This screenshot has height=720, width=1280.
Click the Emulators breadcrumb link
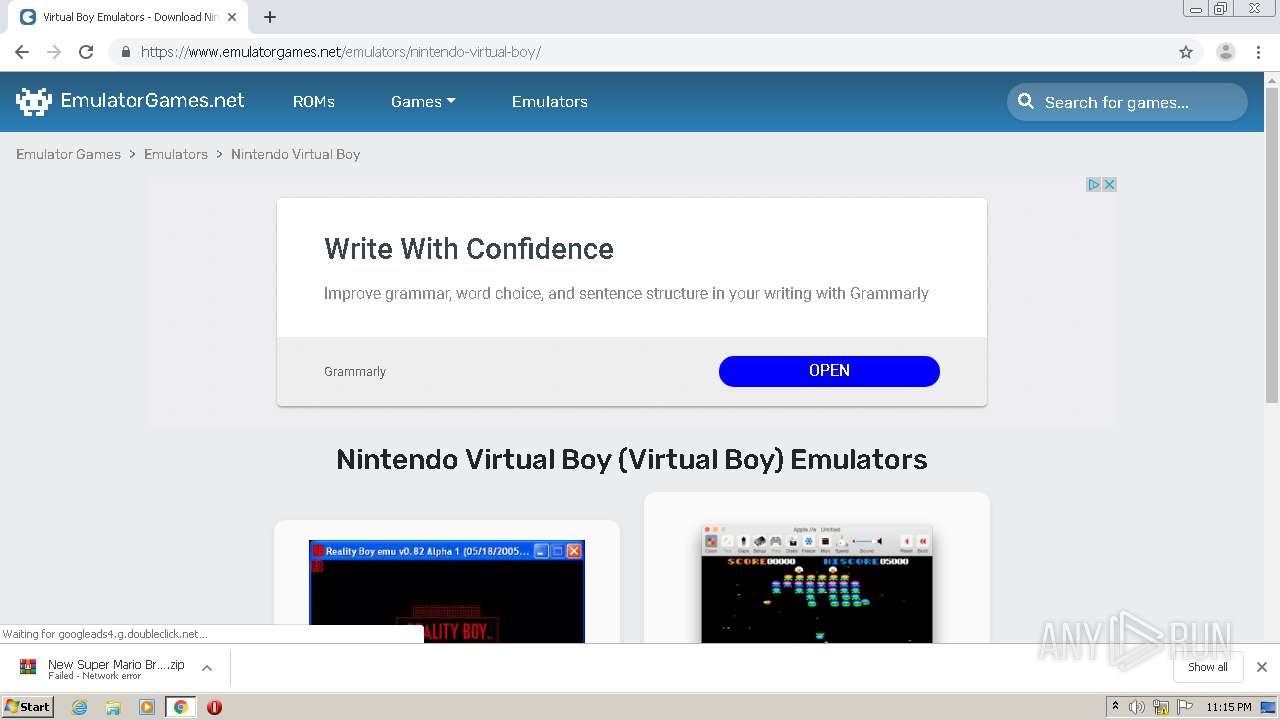[176, 154]
